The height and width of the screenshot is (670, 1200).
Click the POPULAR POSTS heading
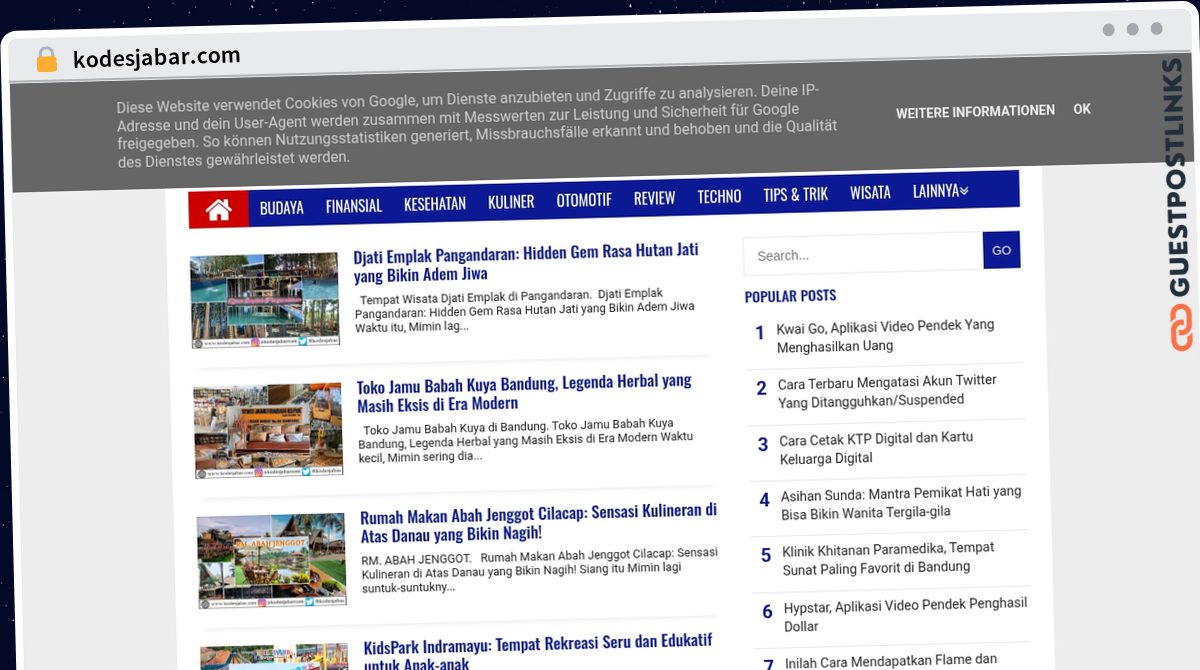point(790,296)
